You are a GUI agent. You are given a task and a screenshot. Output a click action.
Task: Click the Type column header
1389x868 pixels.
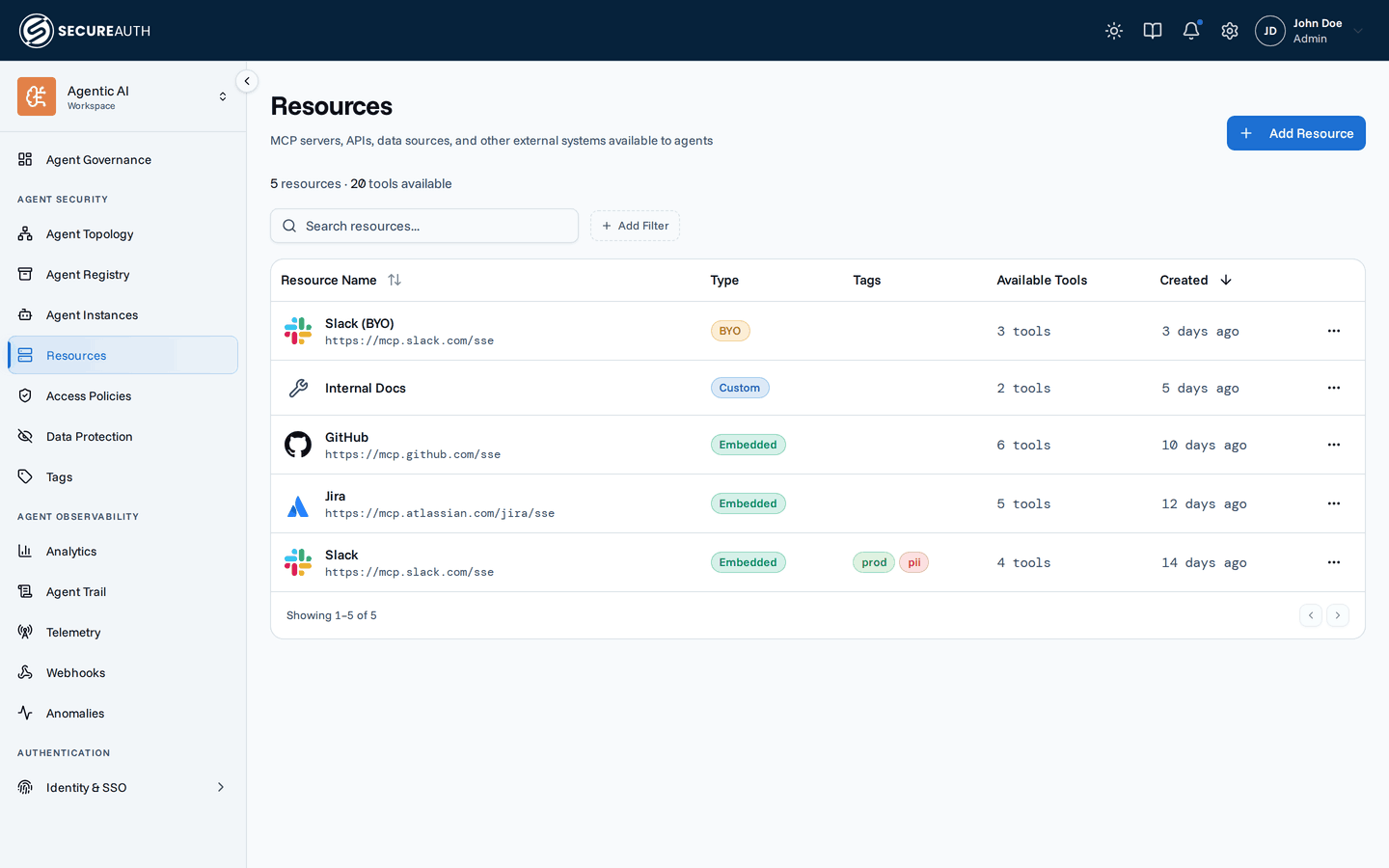pos(724,280)
